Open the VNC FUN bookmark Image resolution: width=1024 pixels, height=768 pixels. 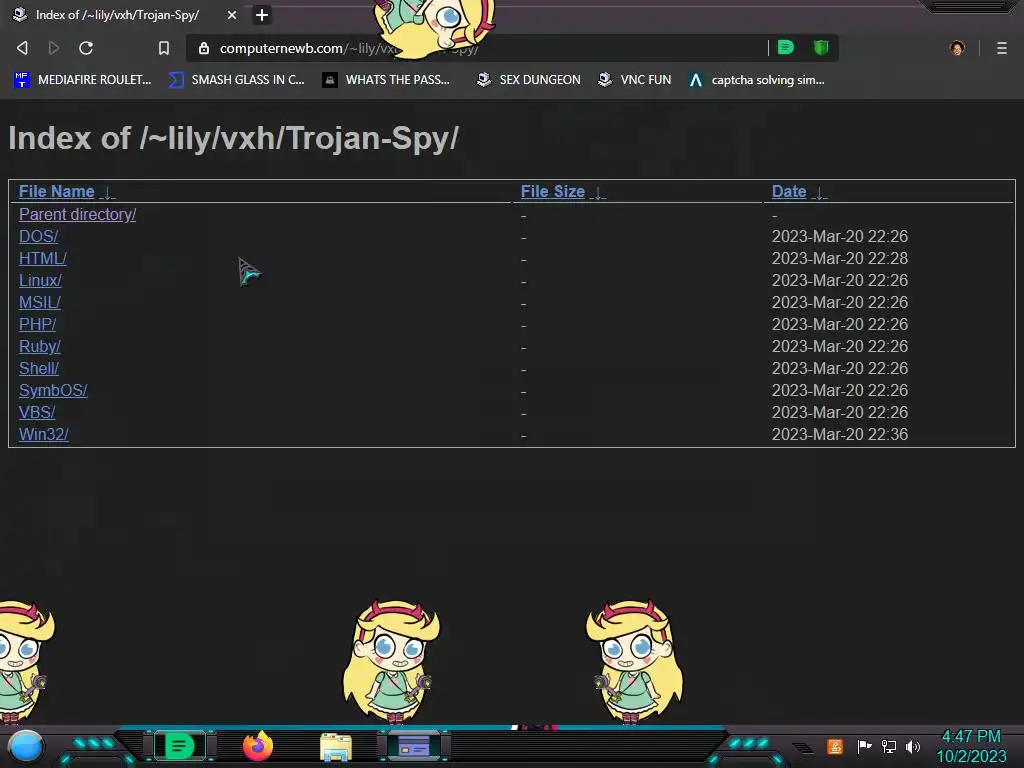click(635, 80)
